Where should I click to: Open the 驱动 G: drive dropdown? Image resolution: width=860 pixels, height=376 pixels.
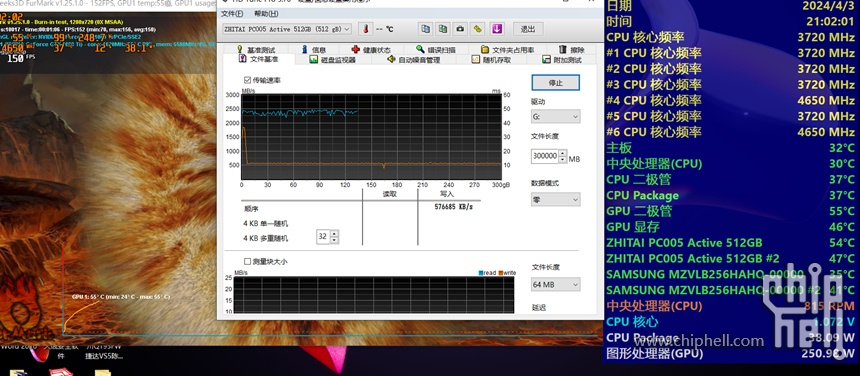(x=555, y=116)
